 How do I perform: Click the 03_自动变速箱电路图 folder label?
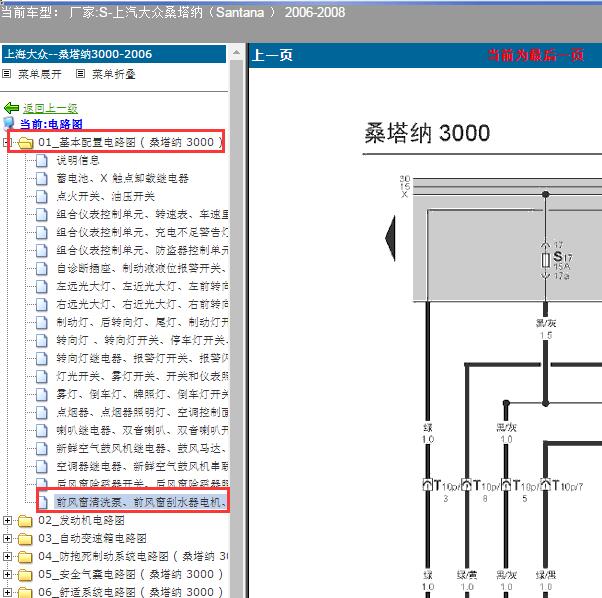[92, 539]
